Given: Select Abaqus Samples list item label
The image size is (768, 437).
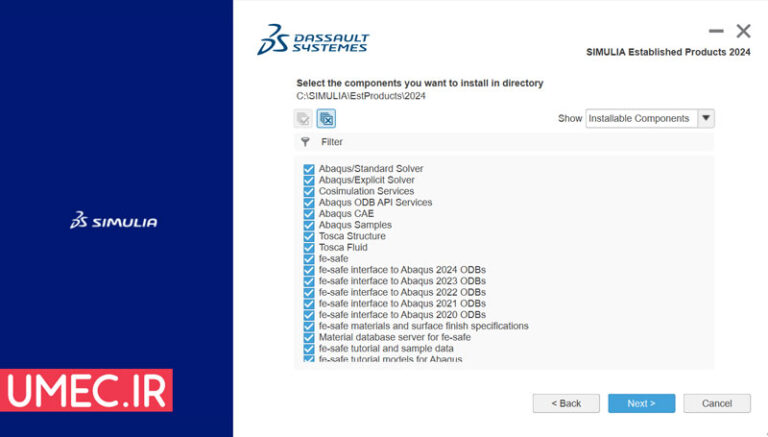Looking at the screenshot, I should (355, 225).
